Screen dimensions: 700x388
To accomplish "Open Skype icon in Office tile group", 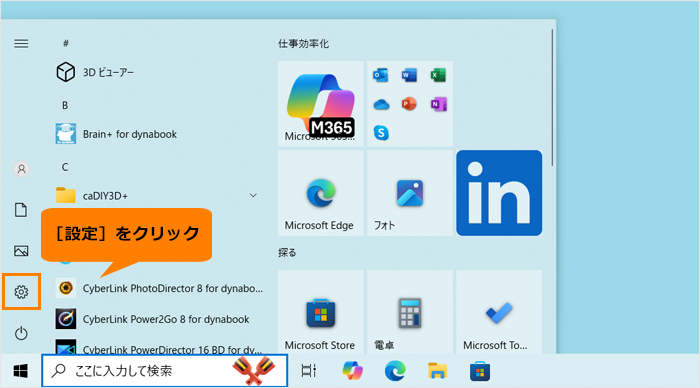I will (381, 133).
